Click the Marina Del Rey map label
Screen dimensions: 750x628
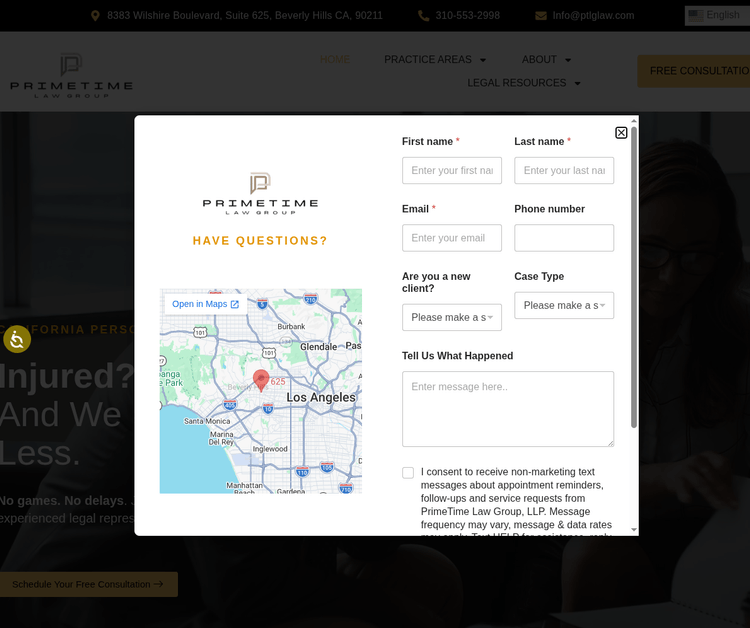coord(221,438)
